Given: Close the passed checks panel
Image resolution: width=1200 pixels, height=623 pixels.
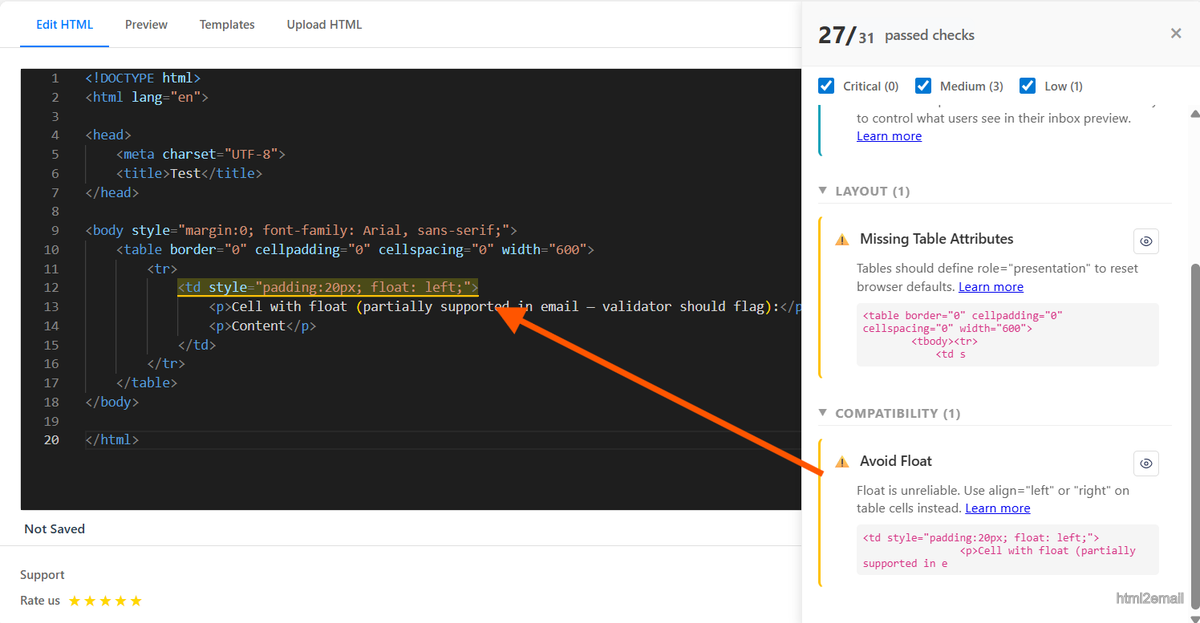Looking at the screenshot, I should [x=1176, y=33].
